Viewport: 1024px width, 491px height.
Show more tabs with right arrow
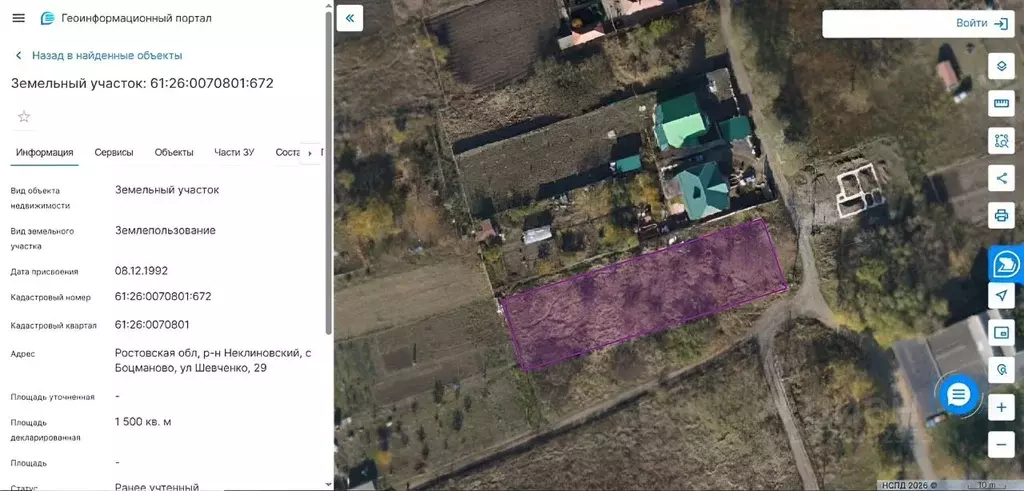pos(310,153)
